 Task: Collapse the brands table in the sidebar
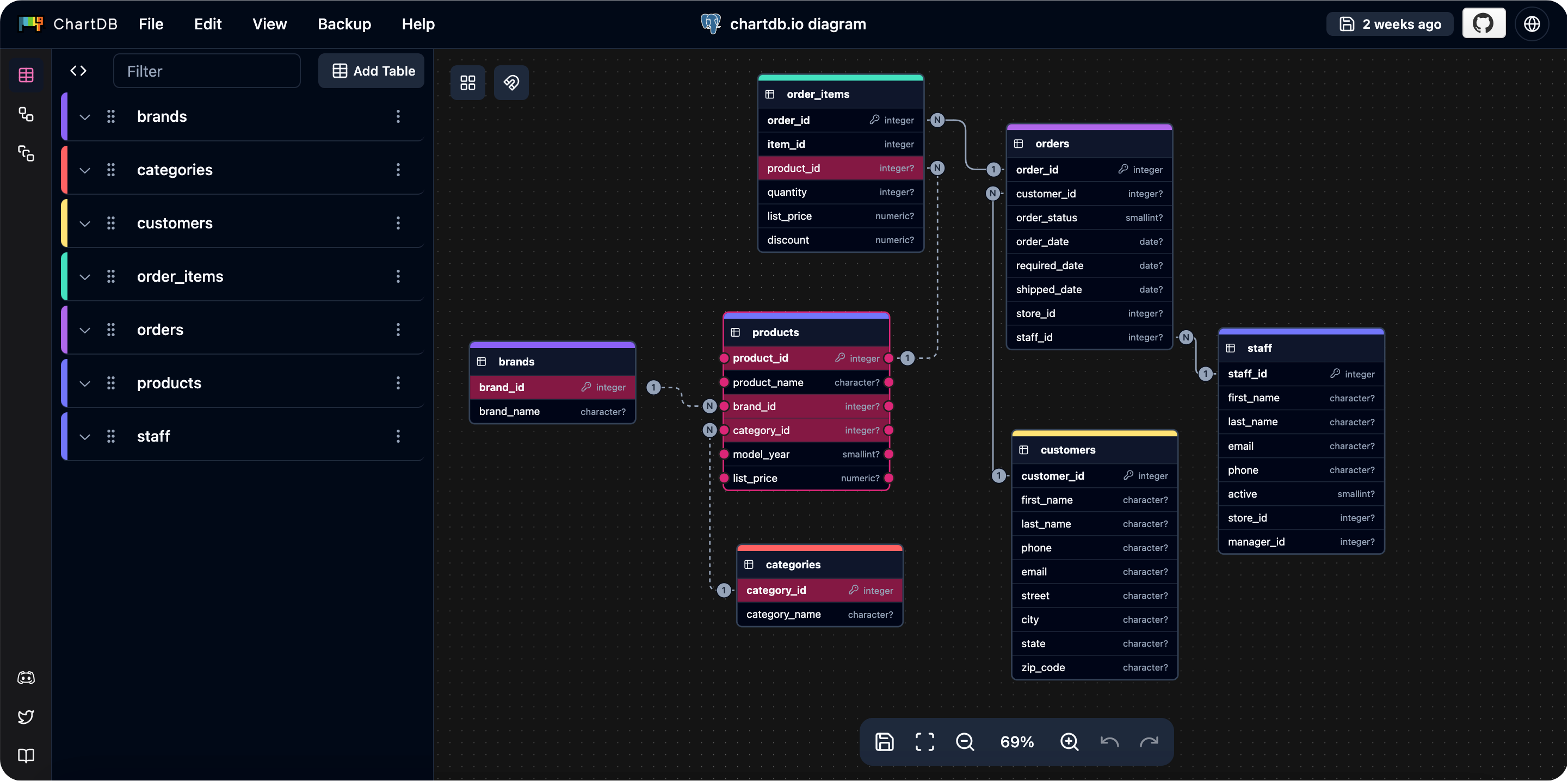coord(85,117)
